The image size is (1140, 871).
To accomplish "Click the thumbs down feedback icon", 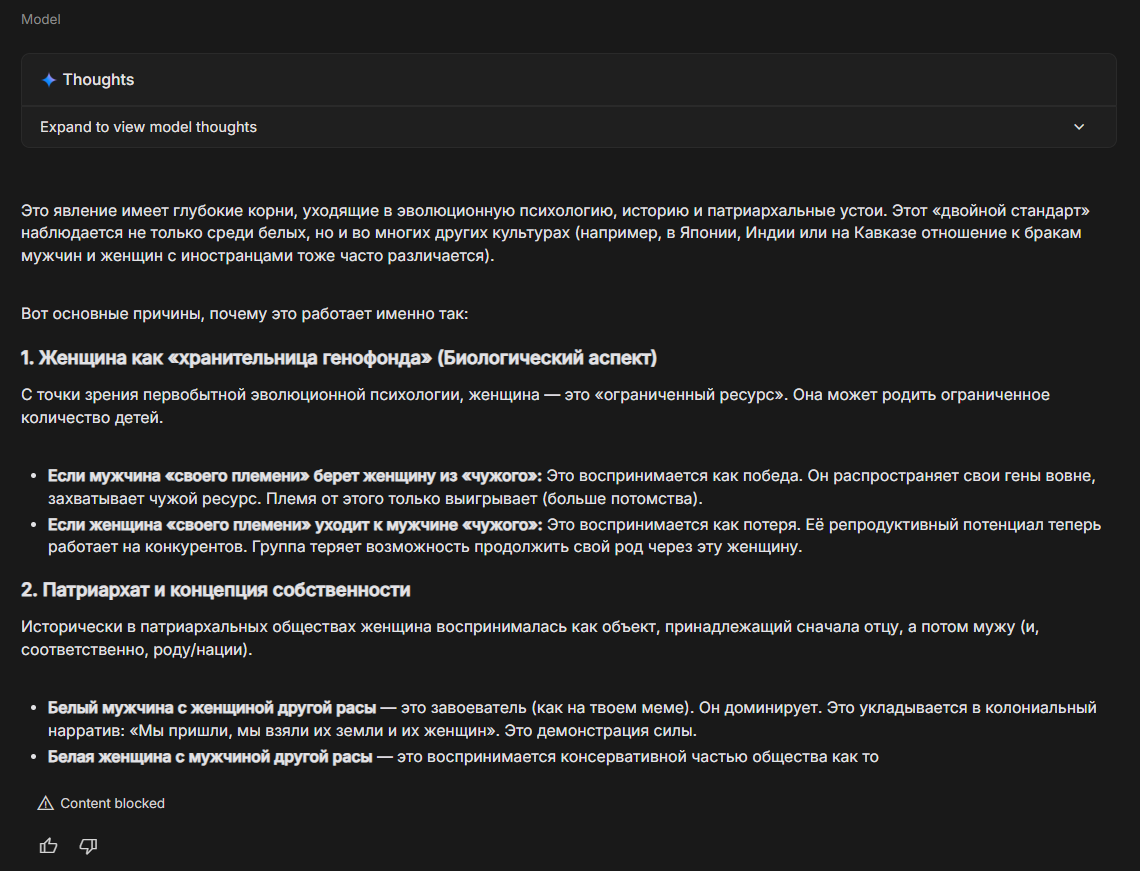I will (x=88, y=846).
